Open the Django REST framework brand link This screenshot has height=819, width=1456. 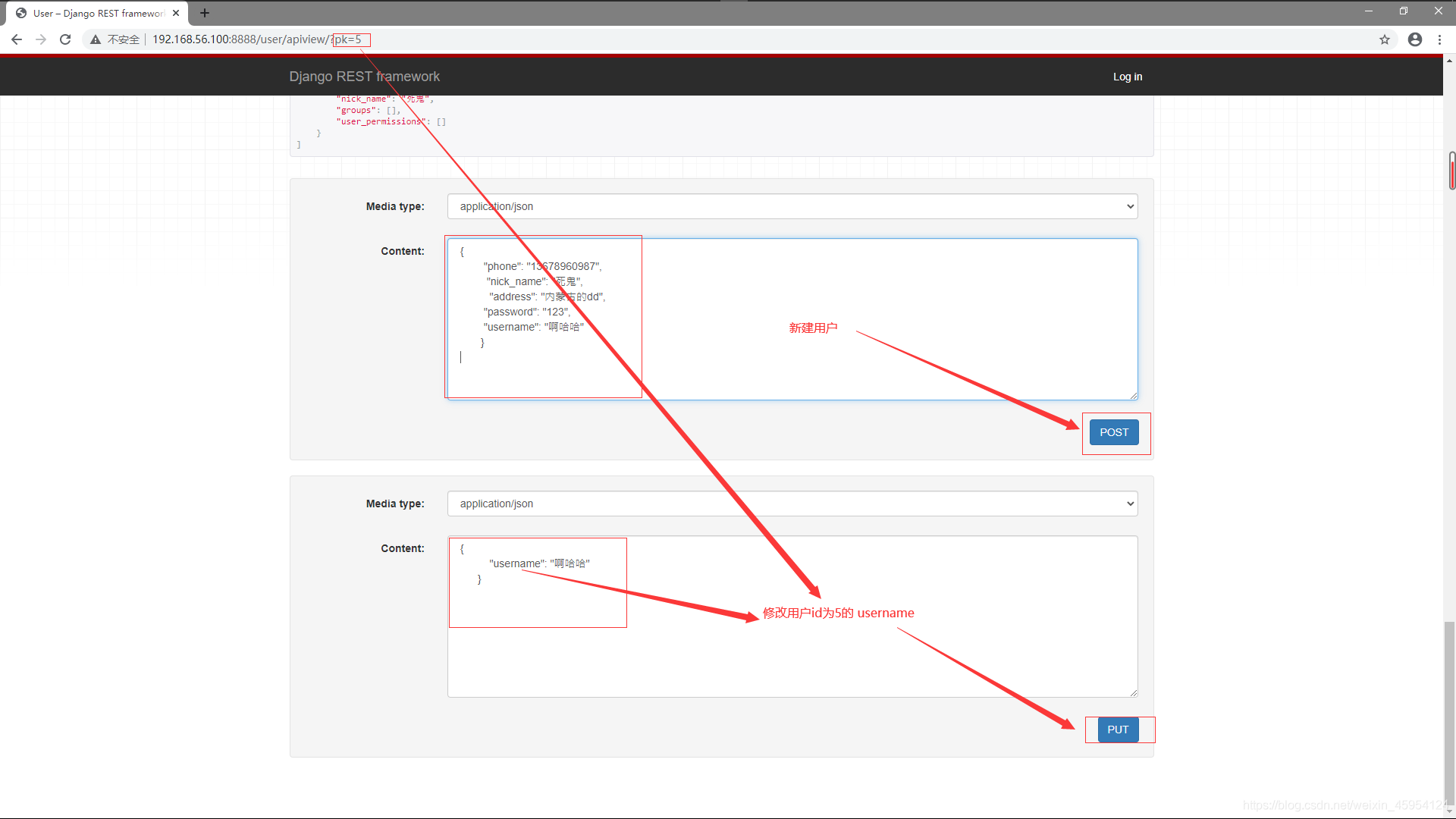(364, 77)
